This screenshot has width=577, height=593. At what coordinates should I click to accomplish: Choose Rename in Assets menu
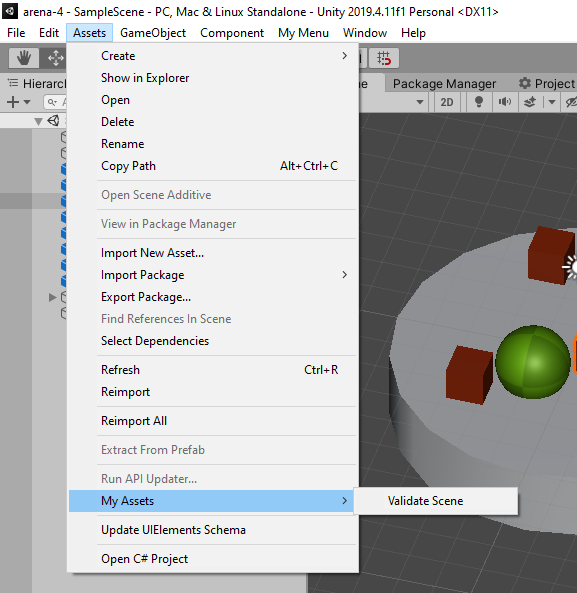click(x=213, y=144)
